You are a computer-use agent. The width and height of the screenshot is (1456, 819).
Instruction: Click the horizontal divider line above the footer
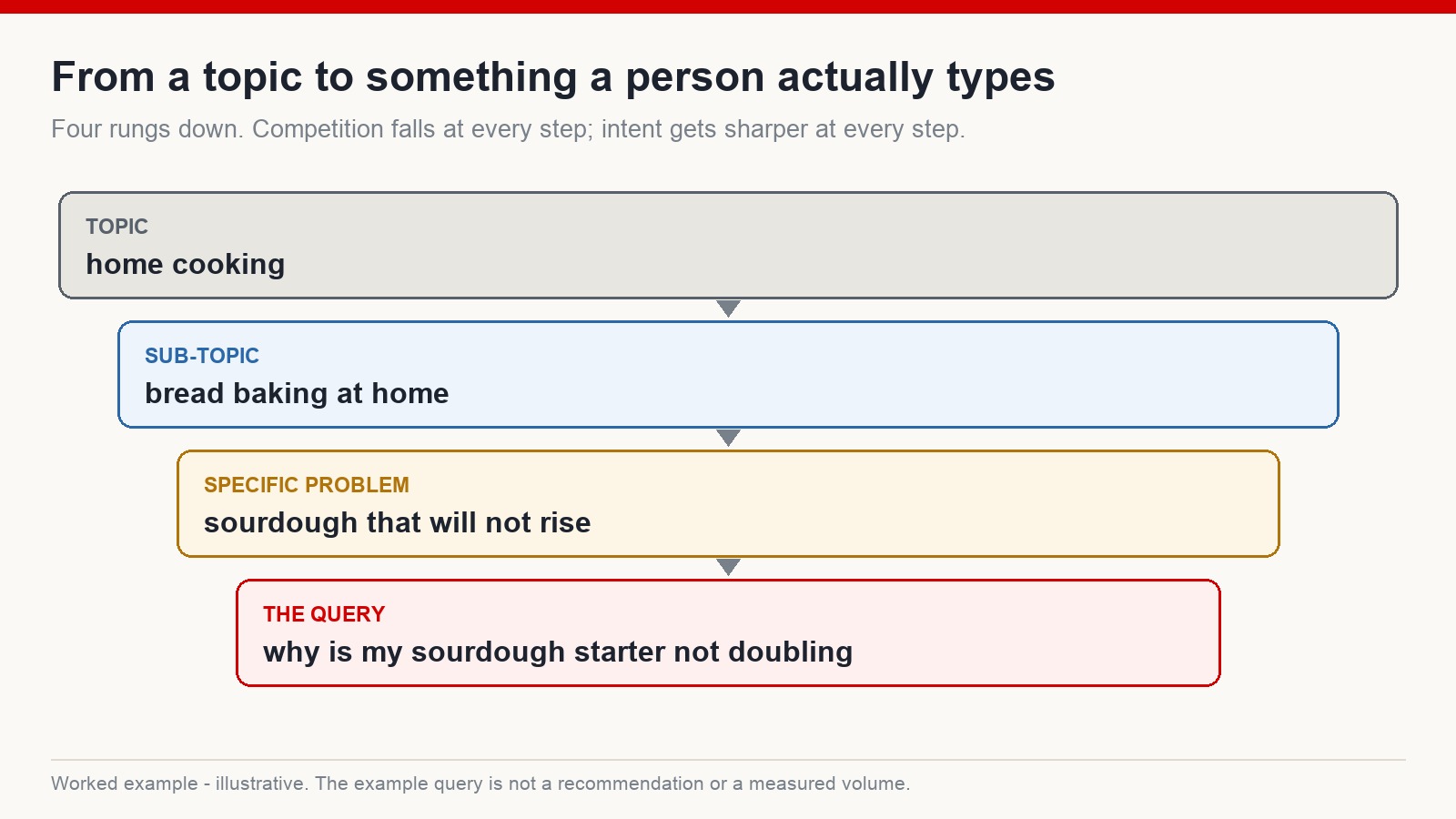728,760
